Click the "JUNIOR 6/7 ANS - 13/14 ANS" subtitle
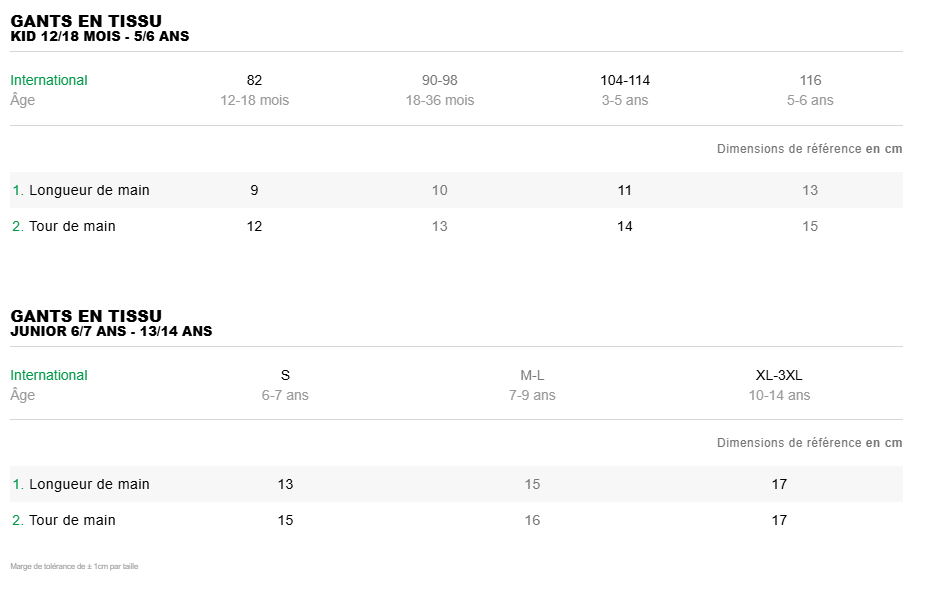 111,331
